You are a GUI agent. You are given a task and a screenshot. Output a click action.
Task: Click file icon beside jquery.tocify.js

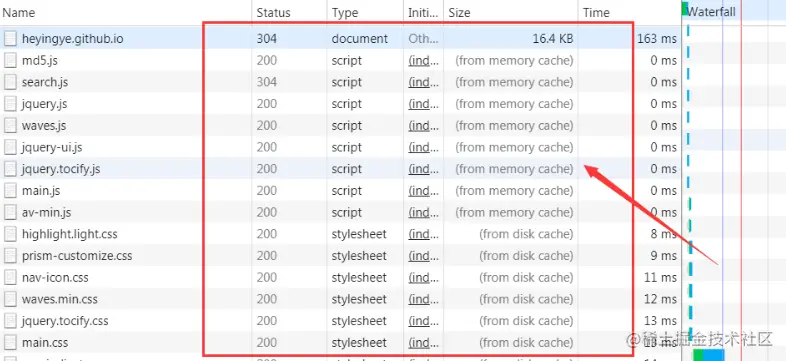coord(10,169)
